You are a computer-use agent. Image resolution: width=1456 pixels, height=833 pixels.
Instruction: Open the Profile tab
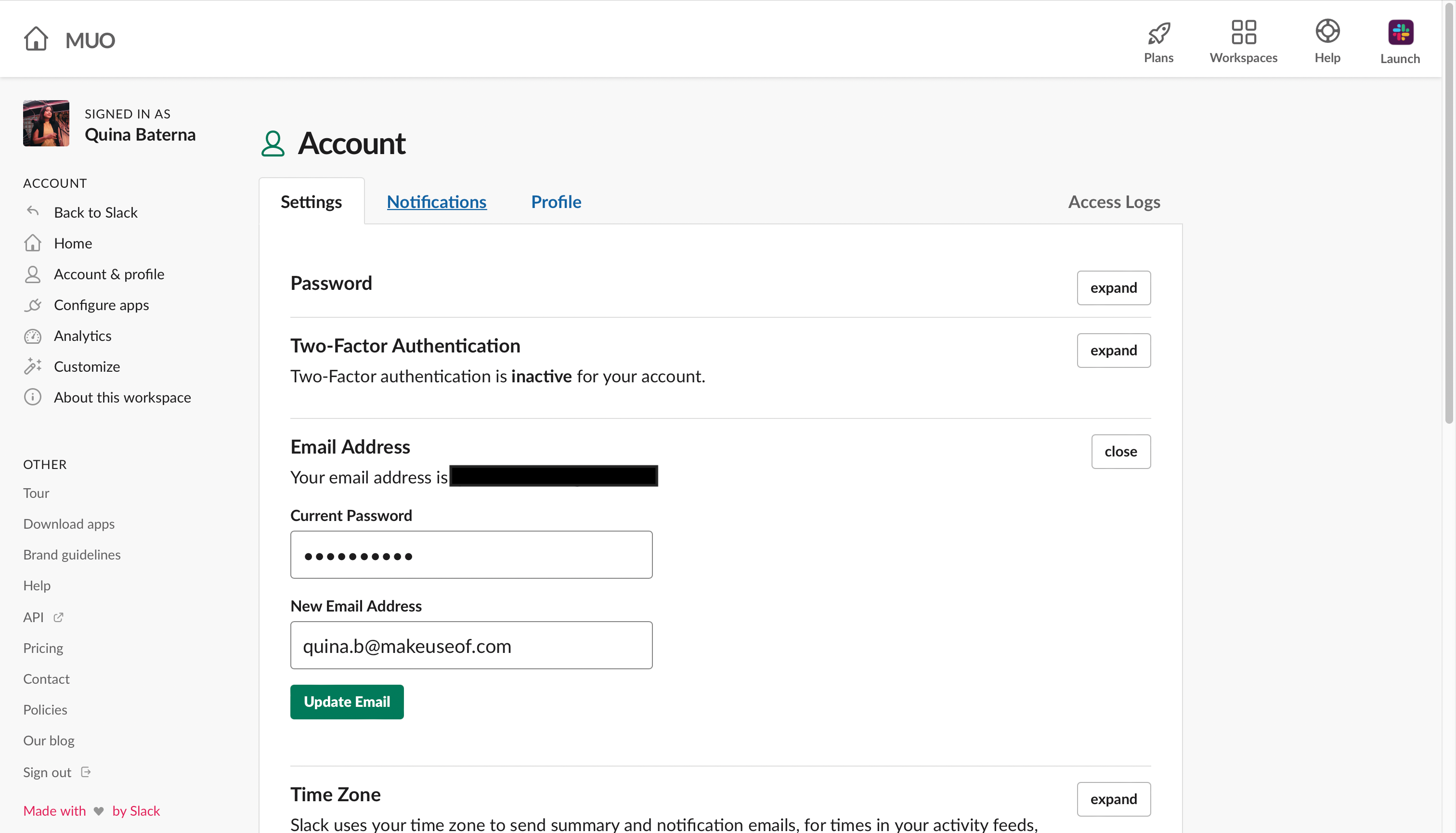click(x=556, y=201)
